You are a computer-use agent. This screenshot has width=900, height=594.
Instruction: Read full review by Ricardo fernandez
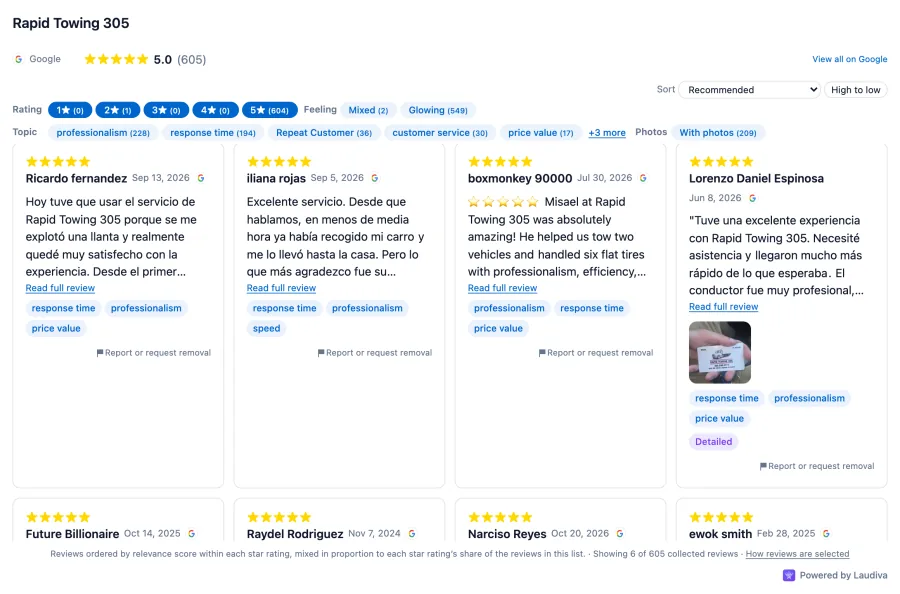[x=60, y=288]
